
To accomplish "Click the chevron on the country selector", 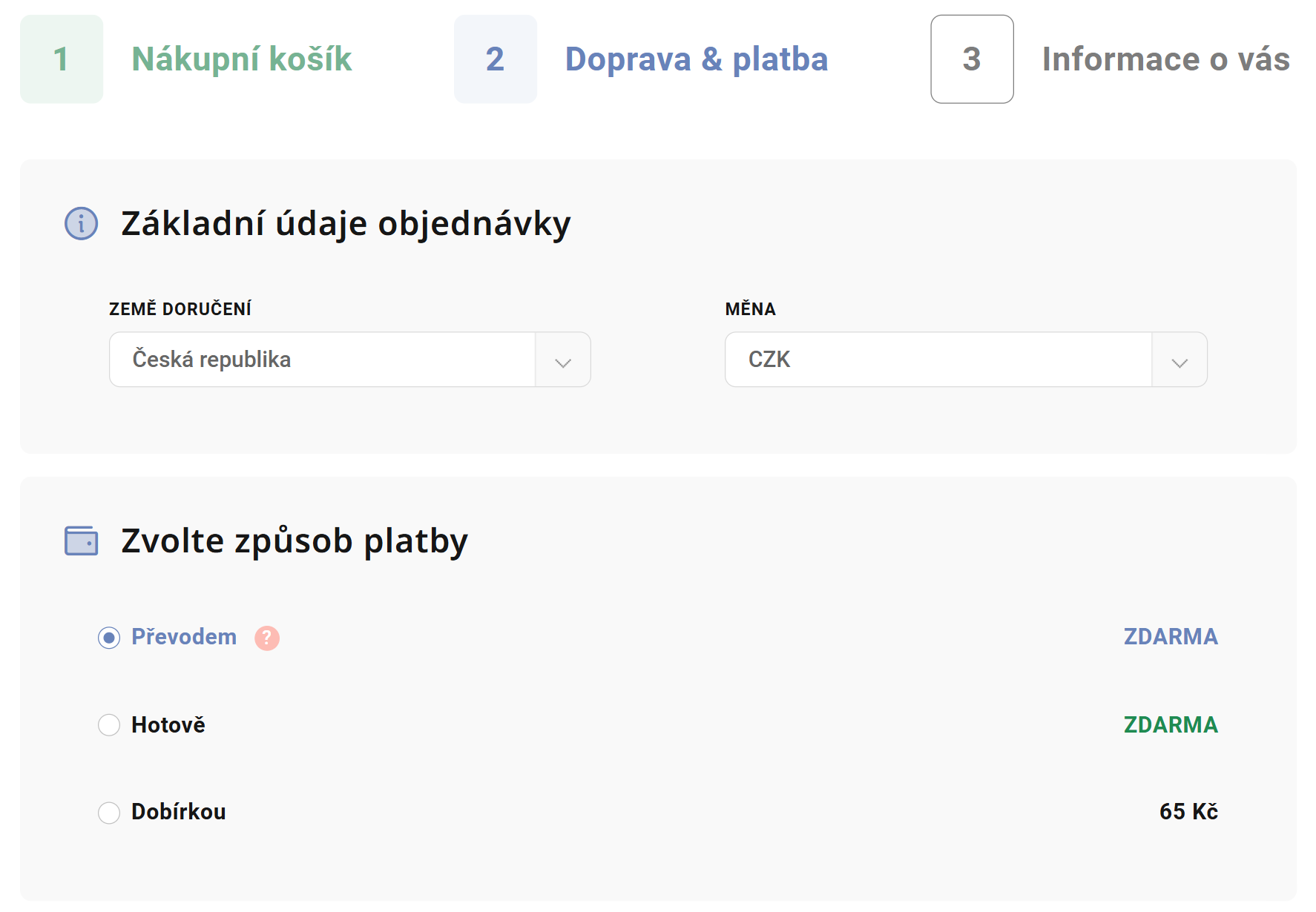I will click(563, 360).
